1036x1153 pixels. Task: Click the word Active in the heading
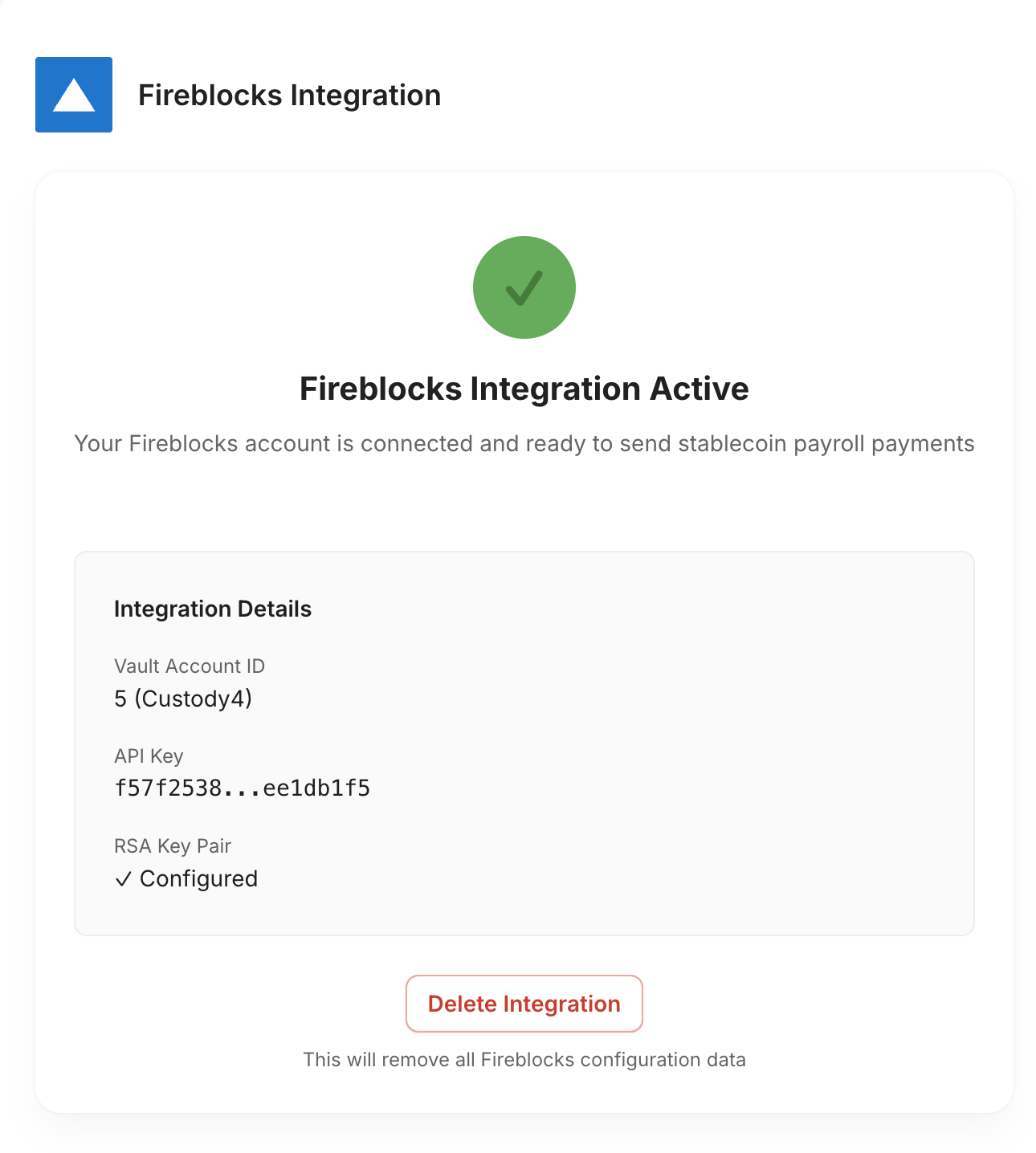pyautogui.click(x=700, y=389)
